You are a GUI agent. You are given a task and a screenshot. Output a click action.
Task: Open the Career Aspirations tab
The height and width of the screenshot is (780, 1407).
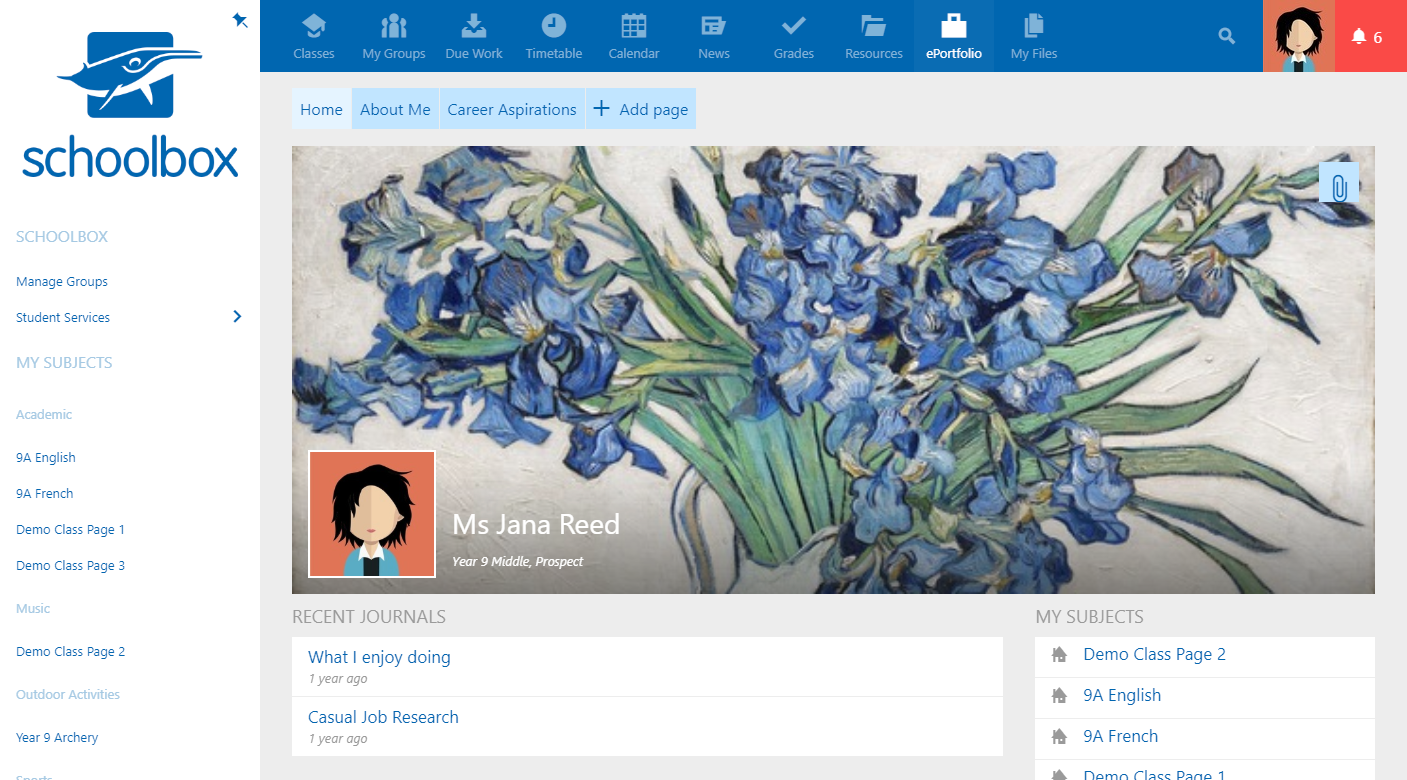pyautogui.click(x=512, y=109)
